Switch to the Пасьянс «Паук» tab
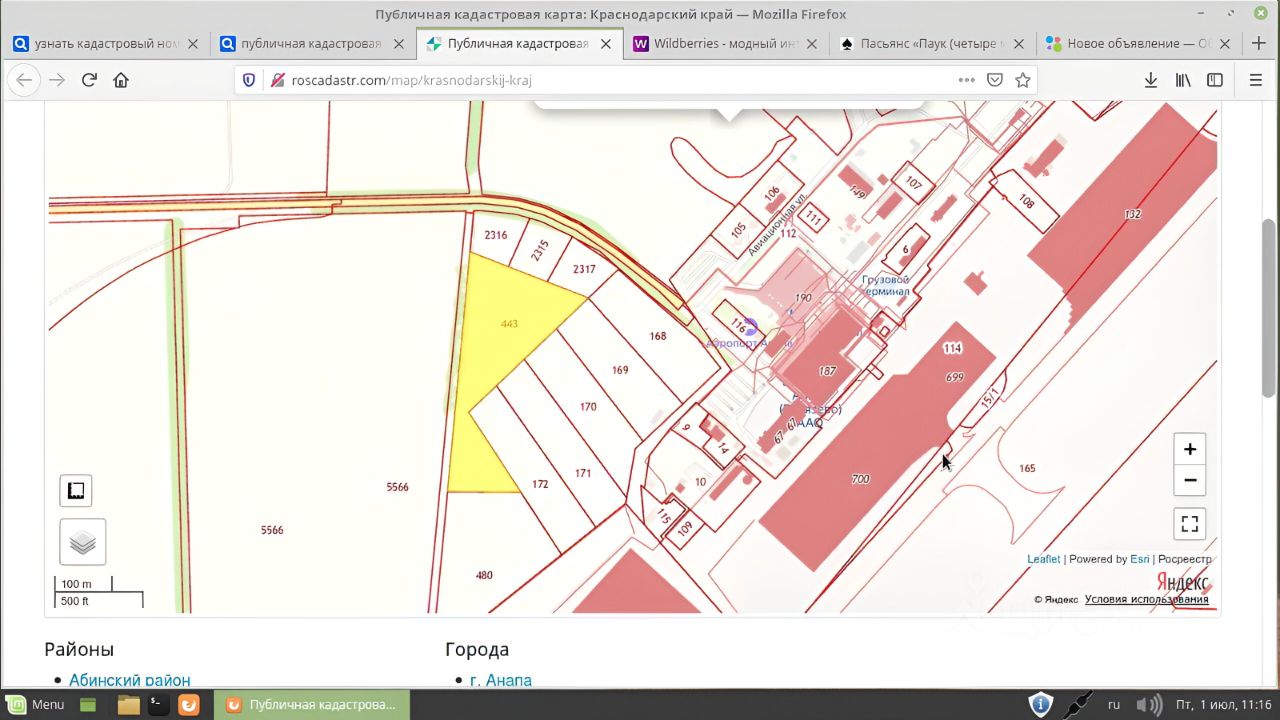This screenshot has height=720, width=1280. click(x=920, y=44)
